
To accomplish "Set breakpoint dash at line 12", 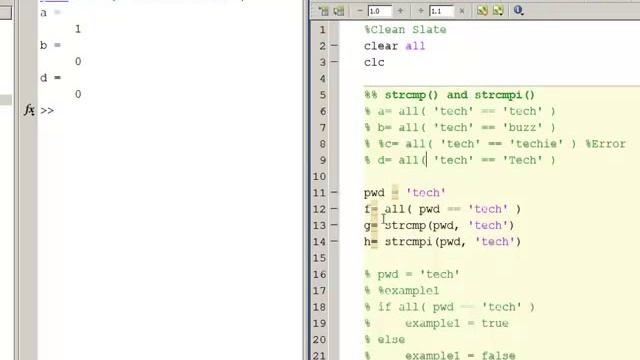I will point(334,209).
